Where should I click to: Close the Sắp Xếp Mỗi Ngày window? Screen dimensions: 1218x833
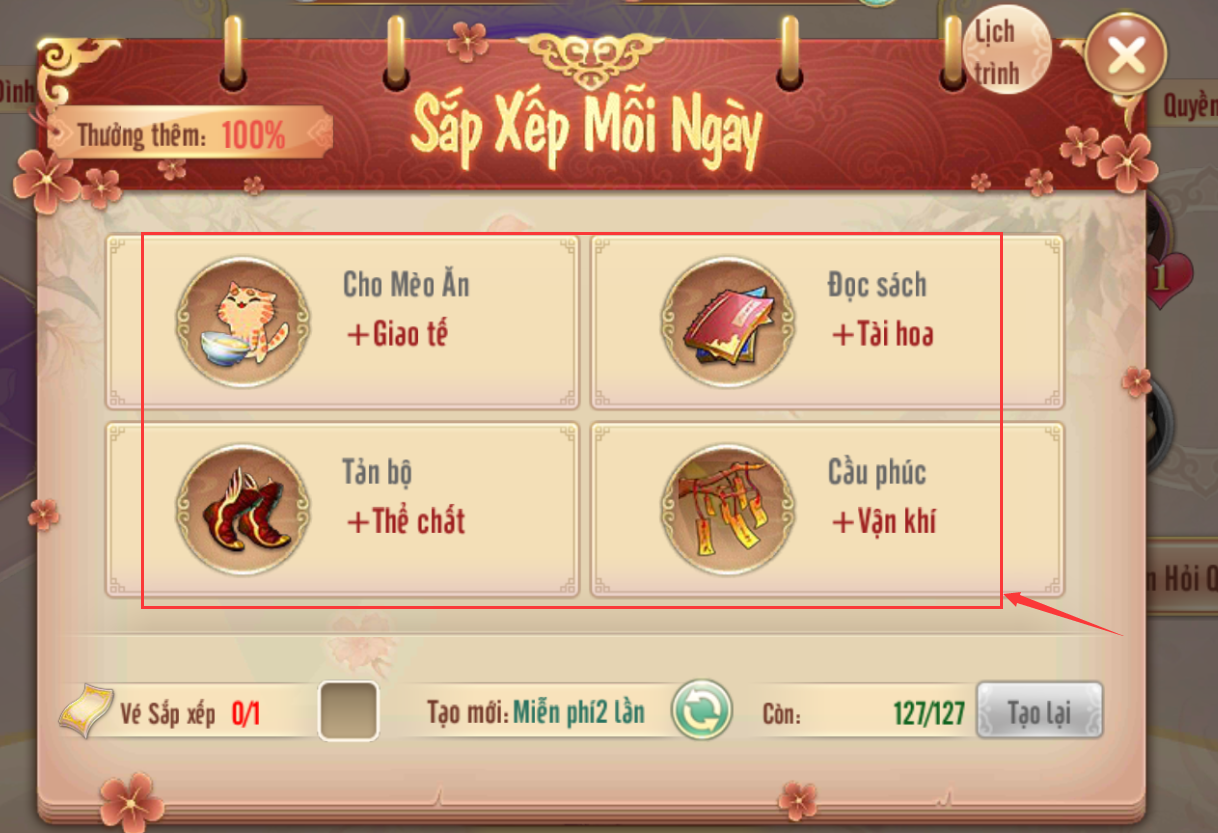pos(1126,55)
